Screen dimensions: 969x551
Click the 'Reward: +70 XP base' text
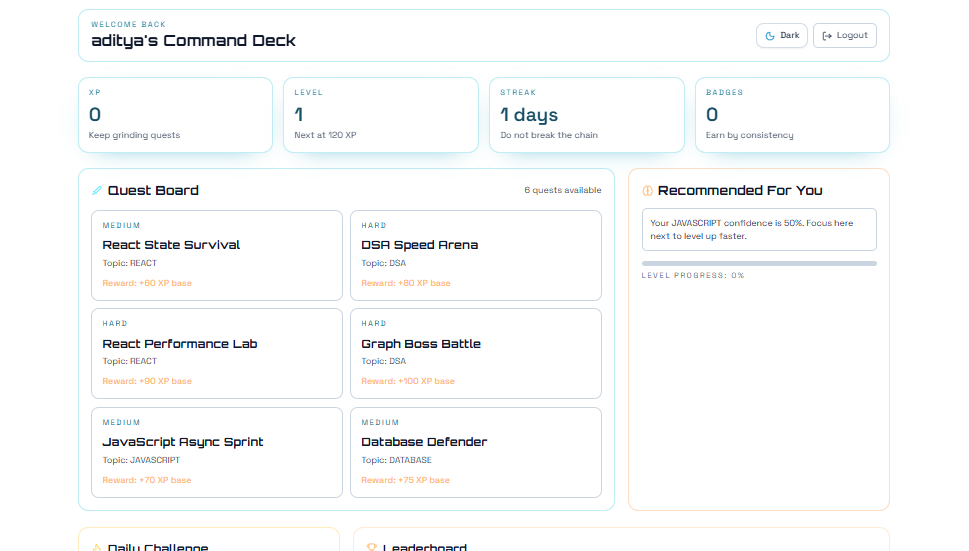click(x=147, y=480)
